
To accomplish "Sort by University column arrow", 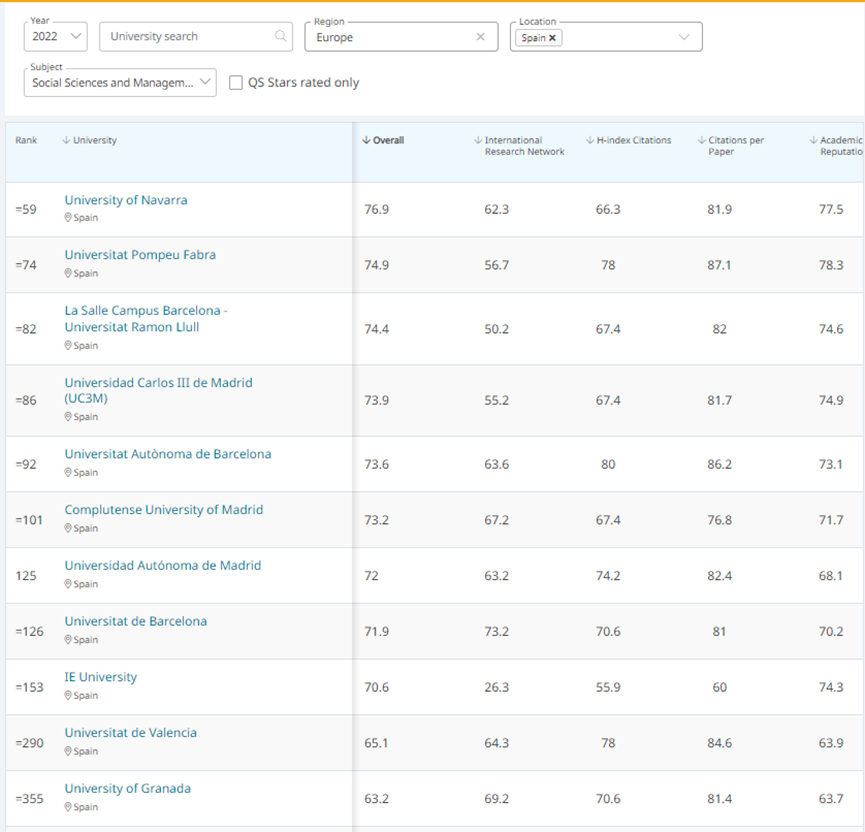I will 67,141.
